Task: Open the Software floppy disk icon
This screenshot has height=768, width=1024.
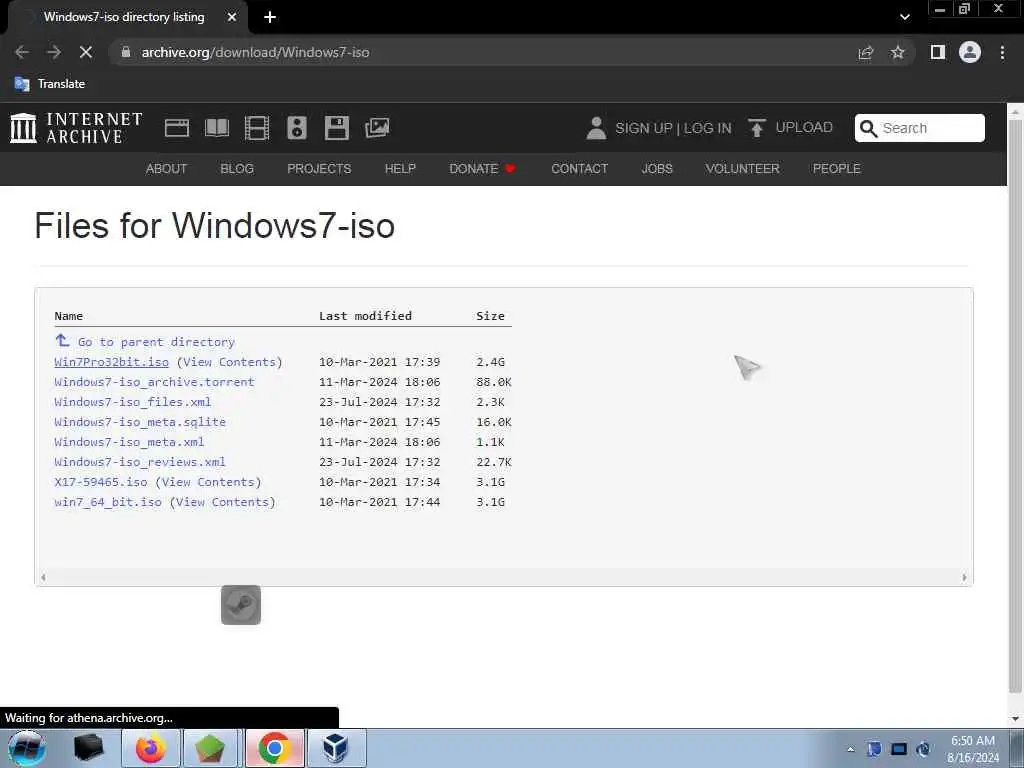Action: coord(337,128)
